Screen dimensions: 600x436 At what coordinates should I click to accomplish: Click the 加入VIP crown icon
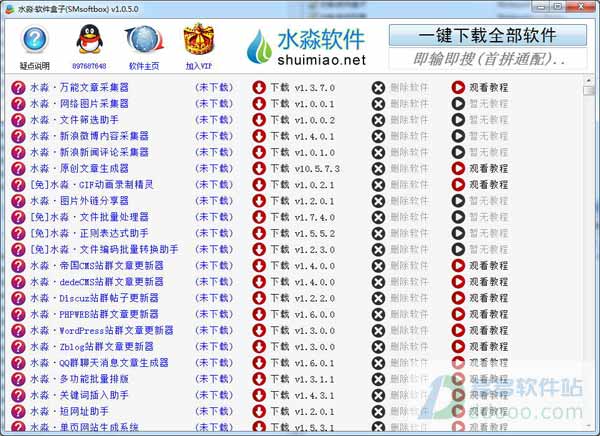[199, 39]
